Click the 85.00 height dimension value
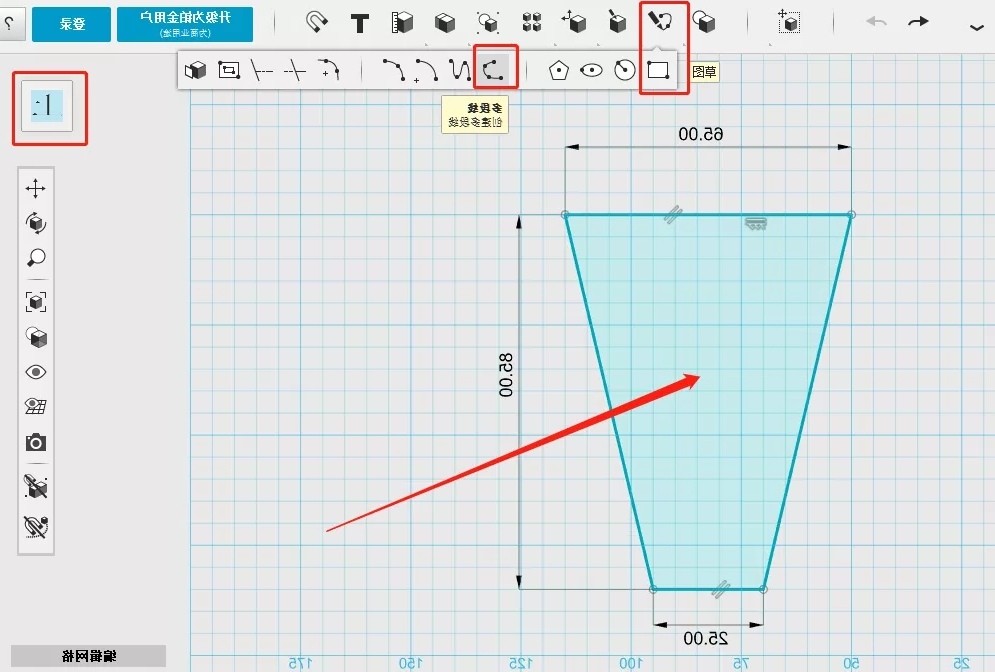995x672 pixels. (x=505, y=375)
